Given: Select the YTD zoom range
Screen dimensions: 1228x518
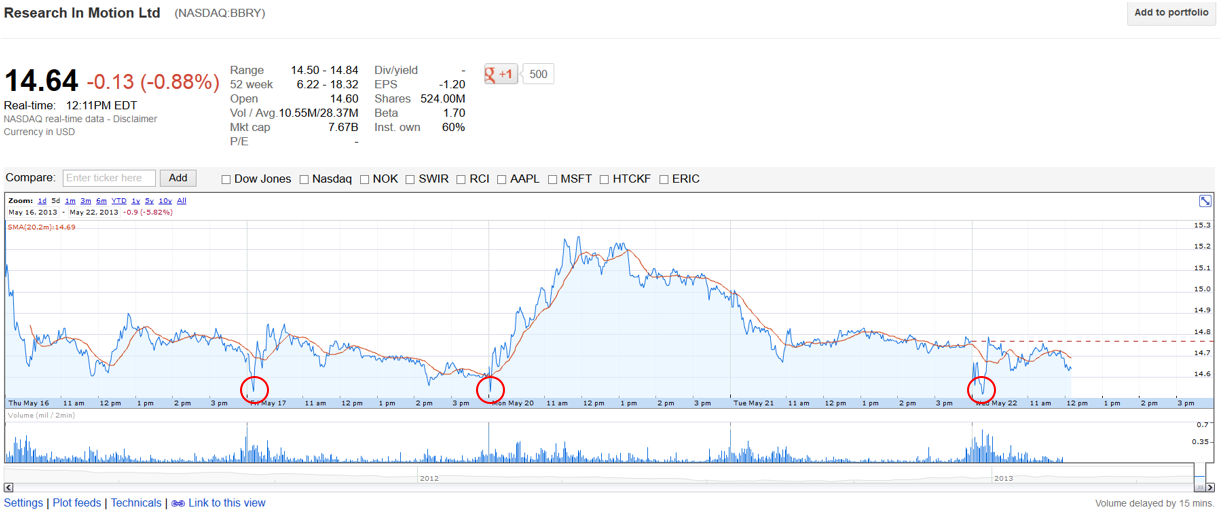Looking at the screenshot, I should point(119,201).
